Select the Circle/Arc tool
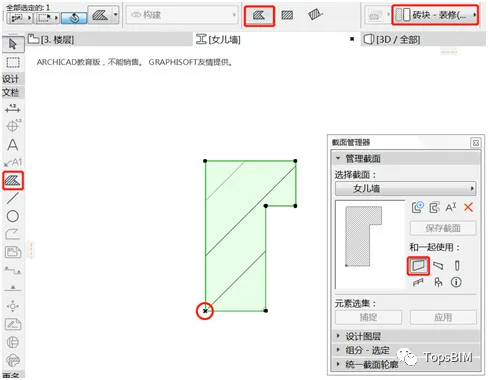488x380 pixels. 13,216
